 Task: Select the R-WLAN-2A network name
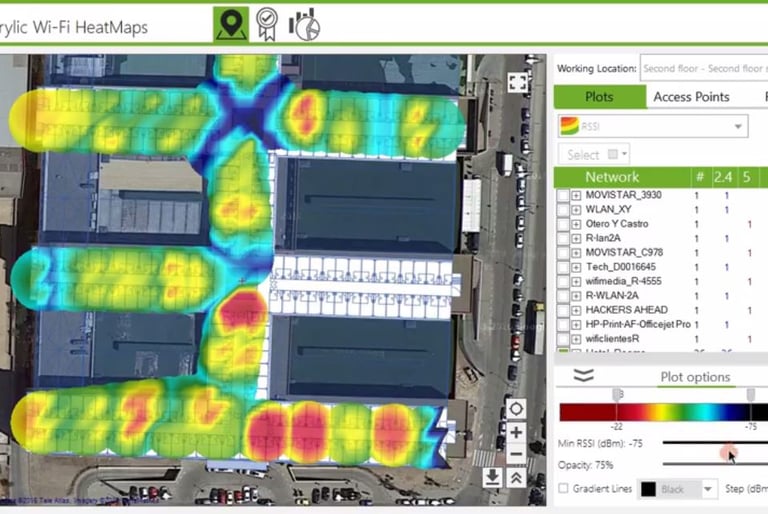click(612, 295)
